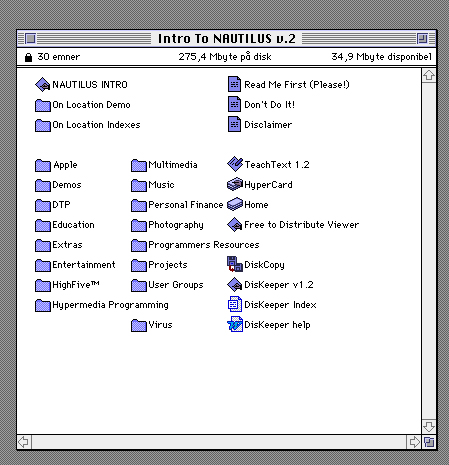Click the window zoom box in title bar
The width and height of the screenshot is (449, 465).
(422, 39)
